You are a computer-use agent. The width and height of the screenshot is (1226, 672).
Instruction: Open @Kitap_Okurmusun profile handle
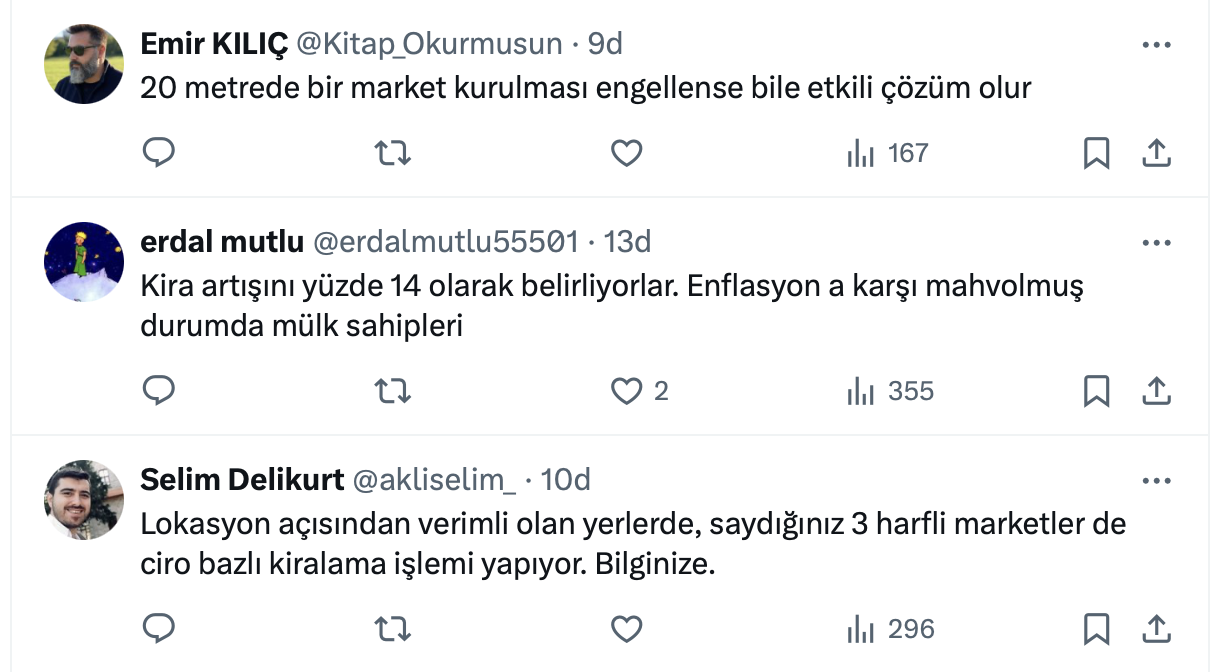430,43
